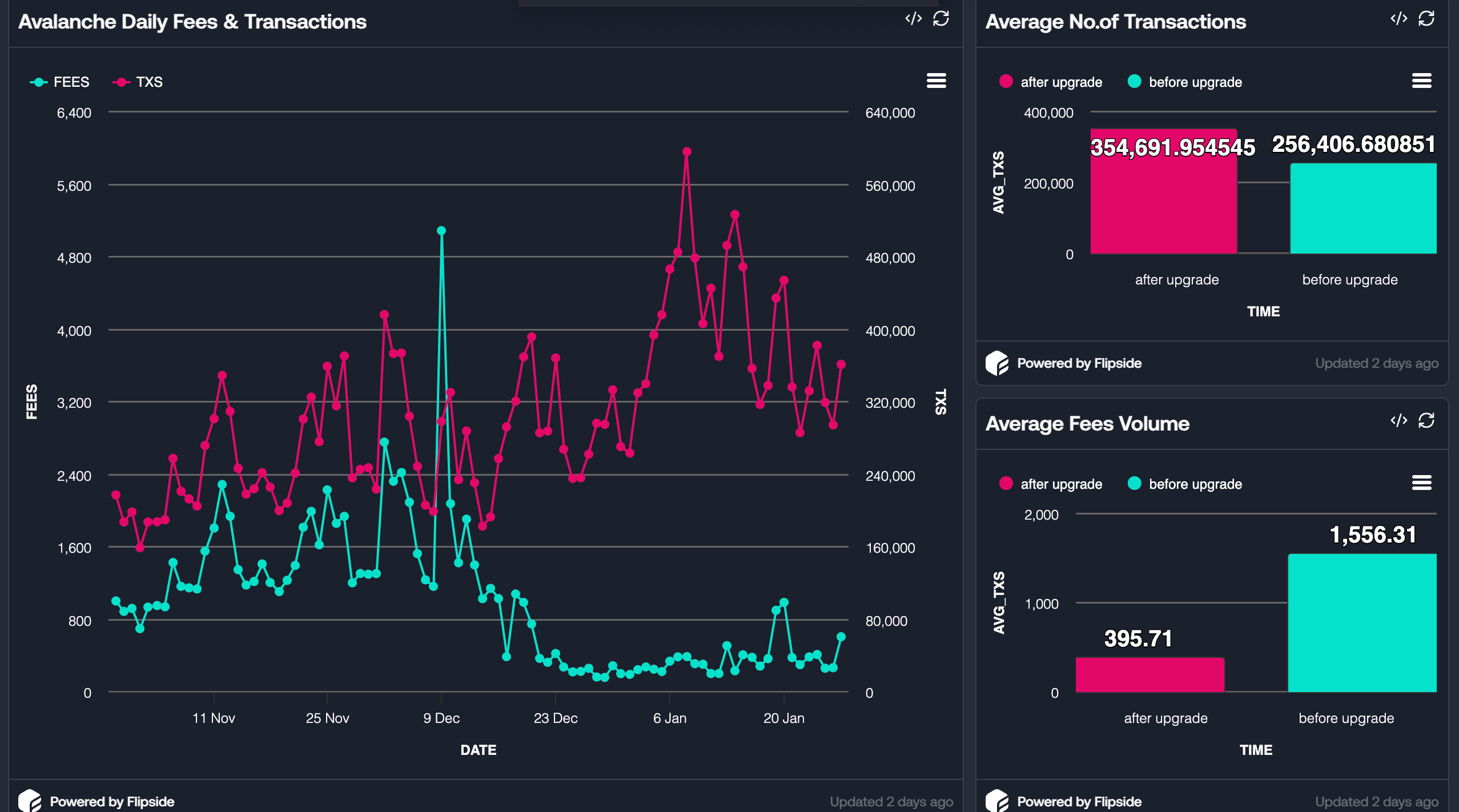Click the 354,691.954545 after upgrade bar
This screenshot has height=812, width=1459.
pos(1164,191)
